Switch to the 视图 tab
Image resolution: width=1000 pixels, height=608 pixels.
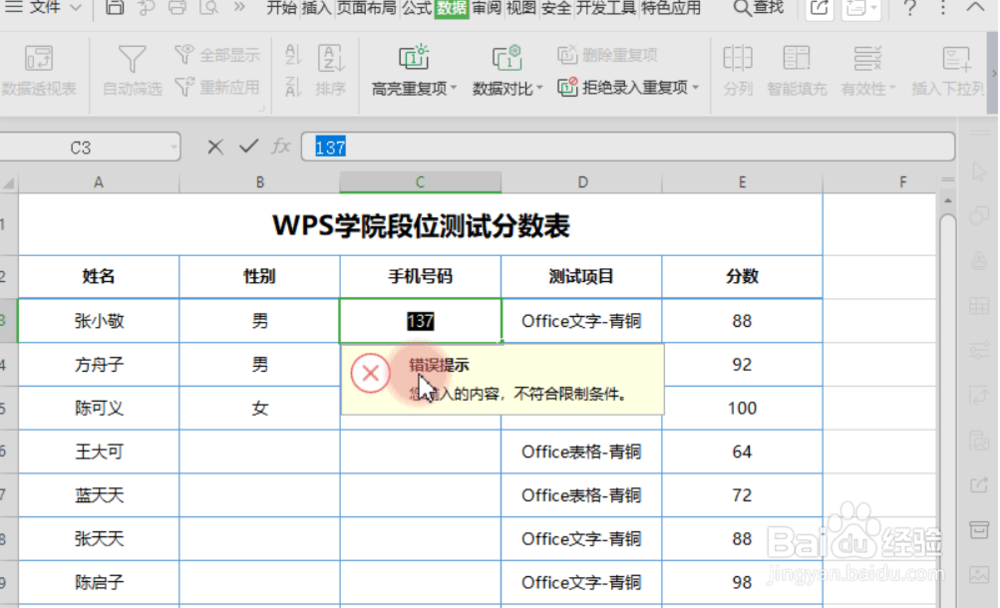point(521,8)
